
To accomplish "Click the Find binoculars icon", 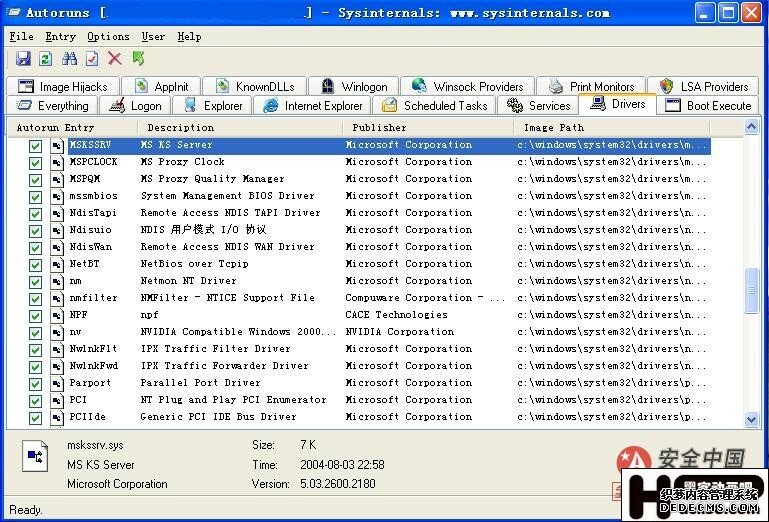I will [69, 59].
